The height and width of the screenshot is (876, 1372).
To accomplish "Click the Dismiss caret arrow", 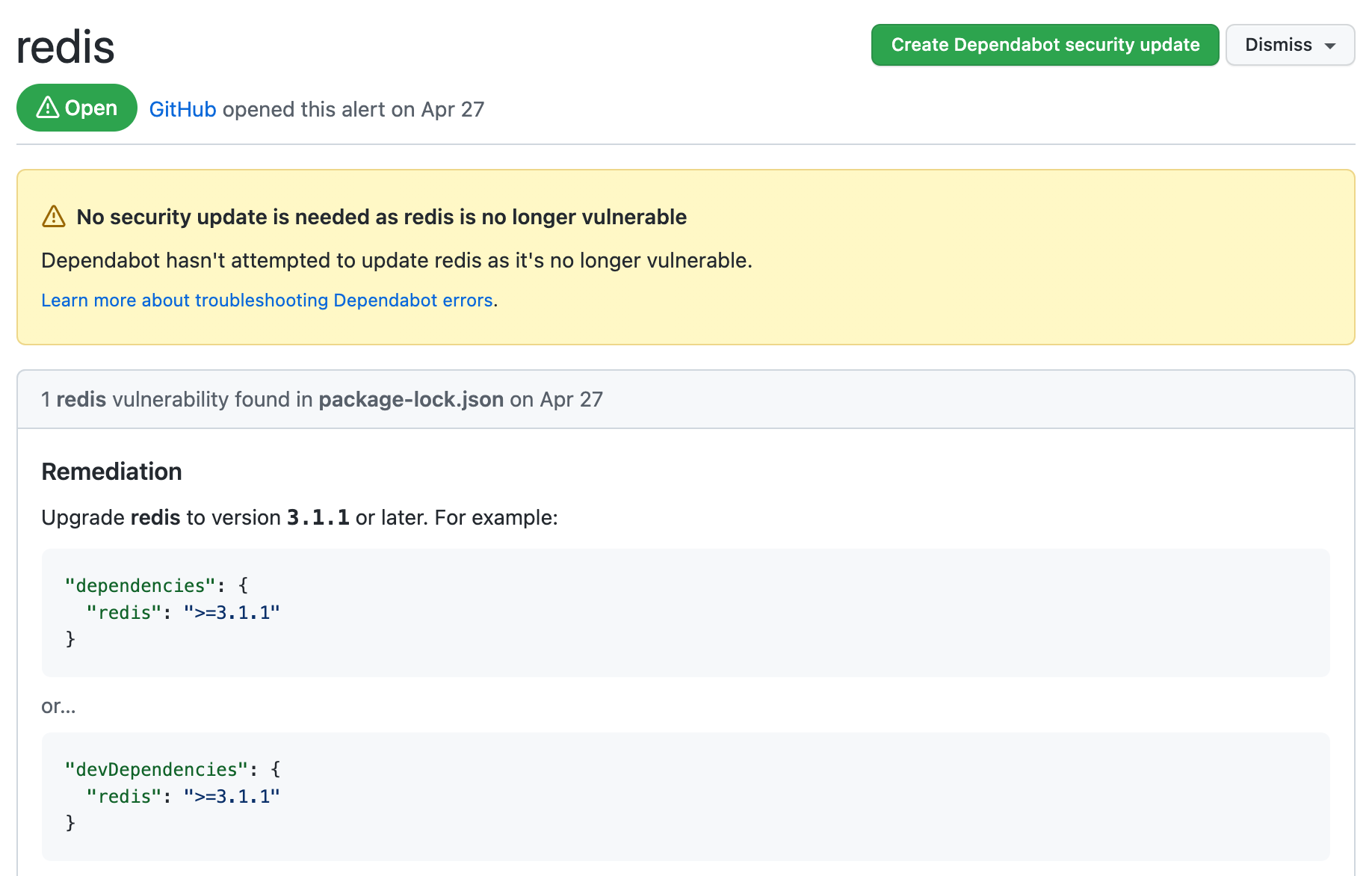I will [1330, 46].
